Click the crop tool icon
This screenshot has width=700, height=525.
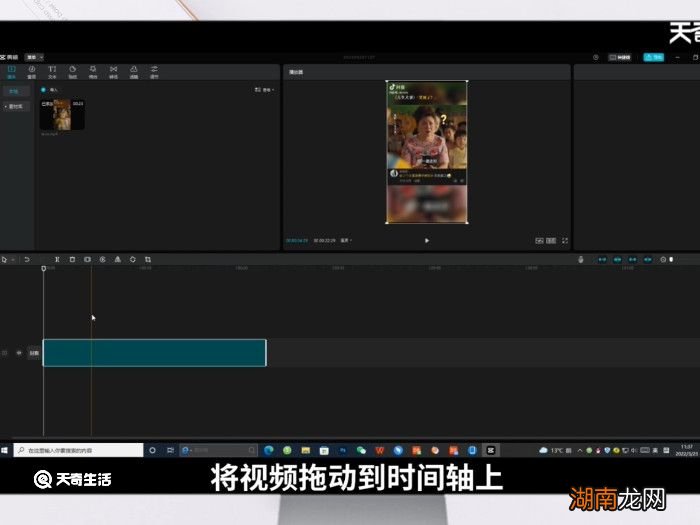point(148,259)
